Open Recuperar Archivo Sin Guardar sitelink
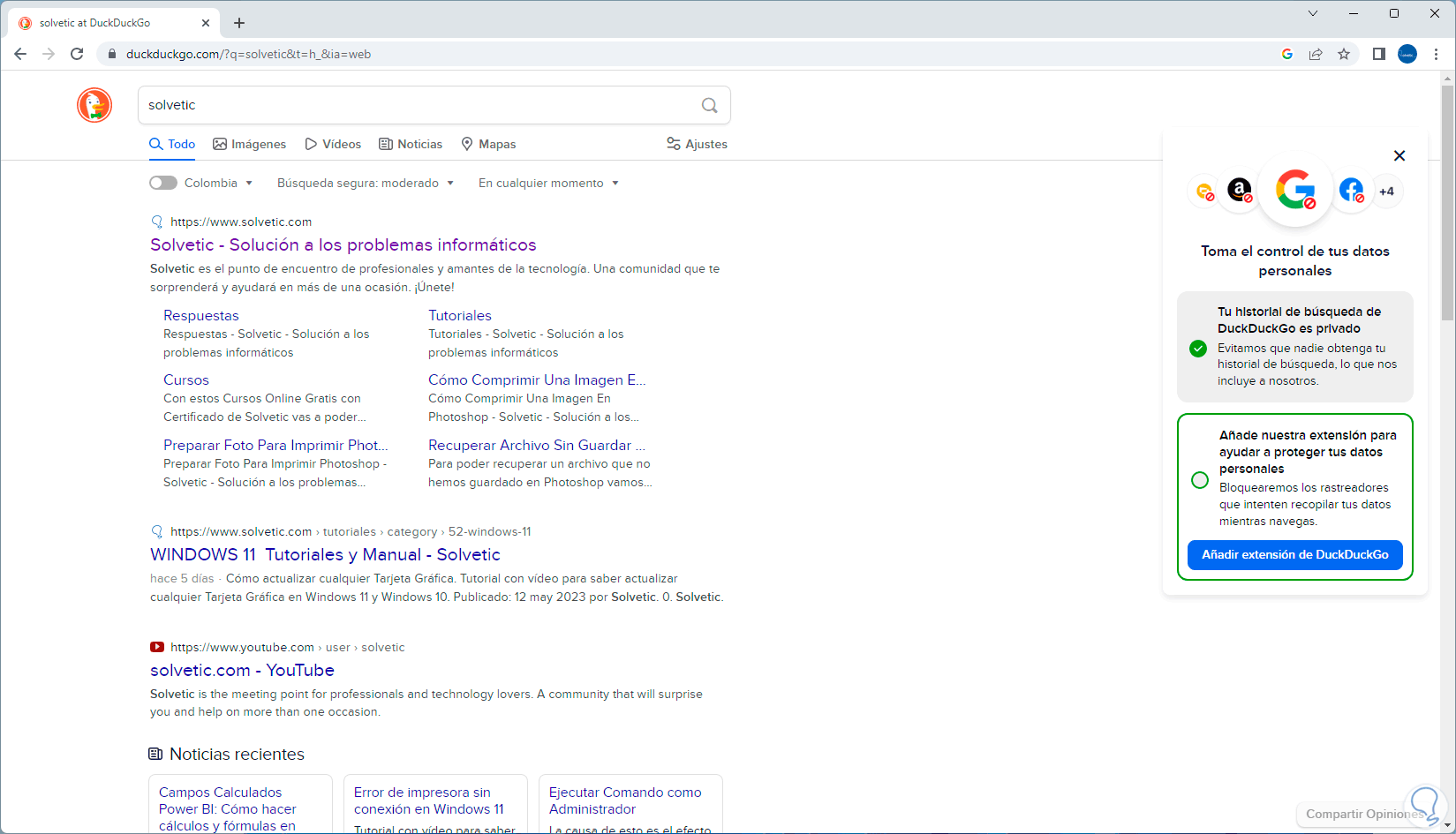This screenshot has width=1456, height=834. tap(537, 445)
